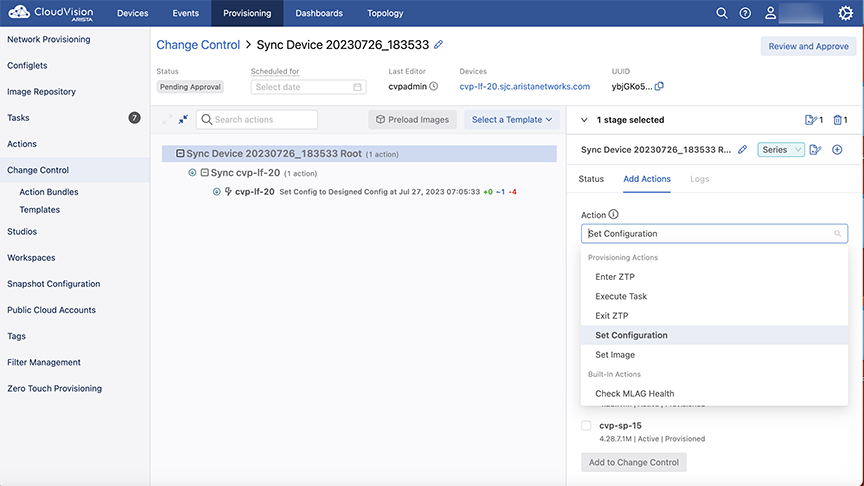Collapse the Sync Device Root tree node

(180, 153)
